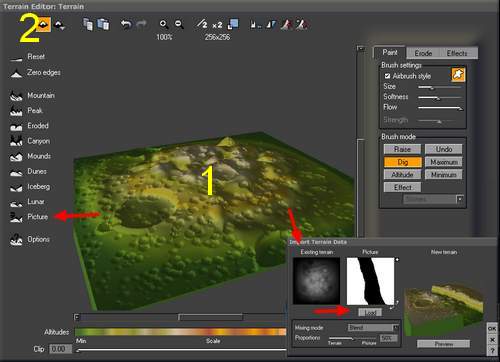The height and width of the screenshot is (362, 500).
Task: Click the Load button under the Picture thumbnail
Action: (x=370, y=312)
